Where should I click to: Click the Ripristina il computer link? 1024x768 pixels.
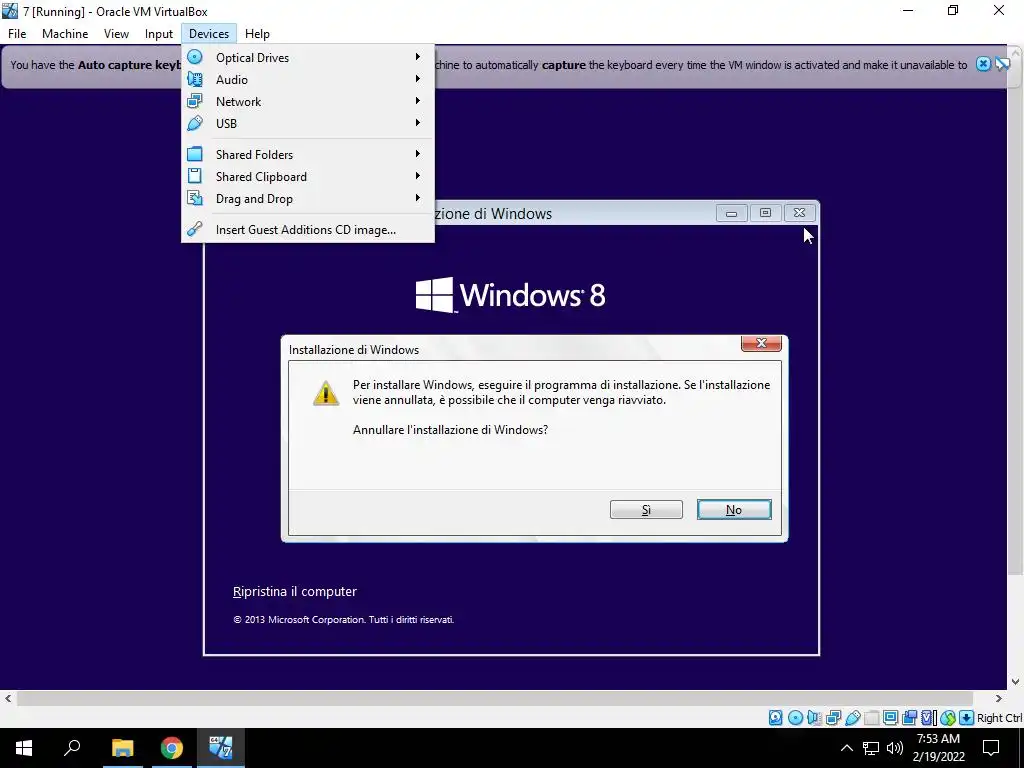295,592
